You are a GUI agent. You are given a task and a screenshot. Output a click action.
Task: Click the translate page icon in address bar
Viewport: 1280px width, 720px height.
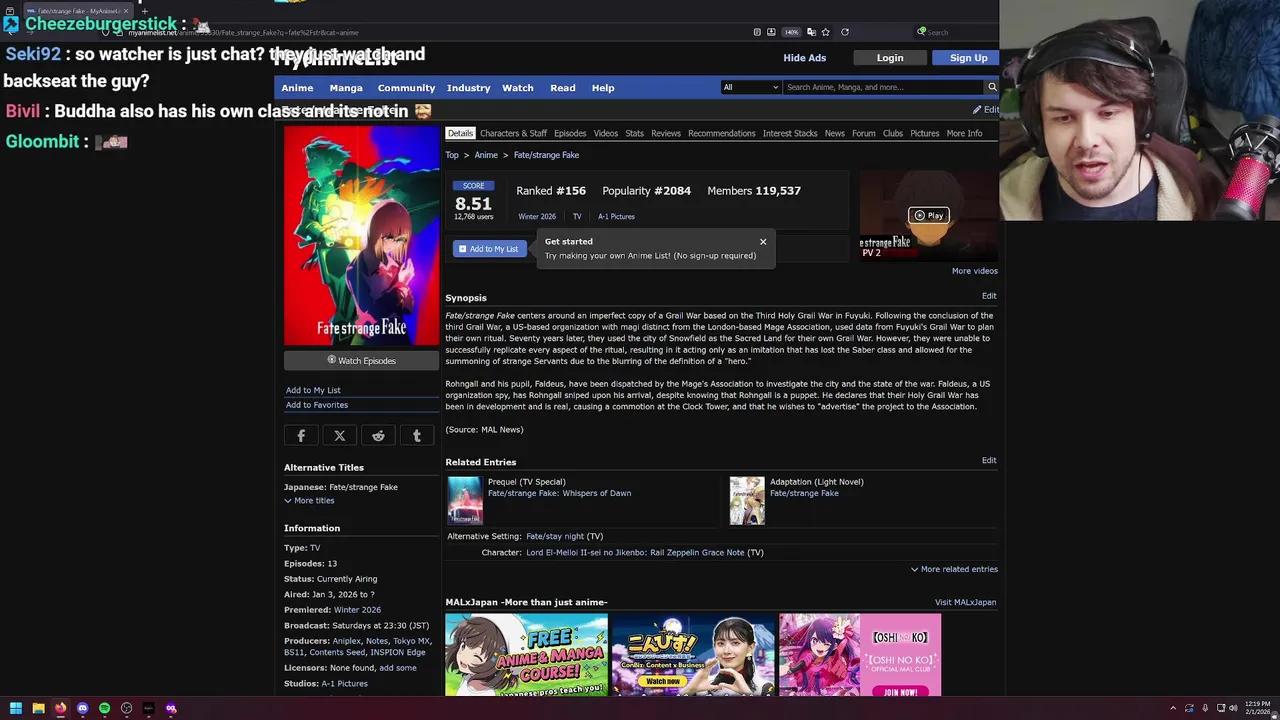[811, 32]
